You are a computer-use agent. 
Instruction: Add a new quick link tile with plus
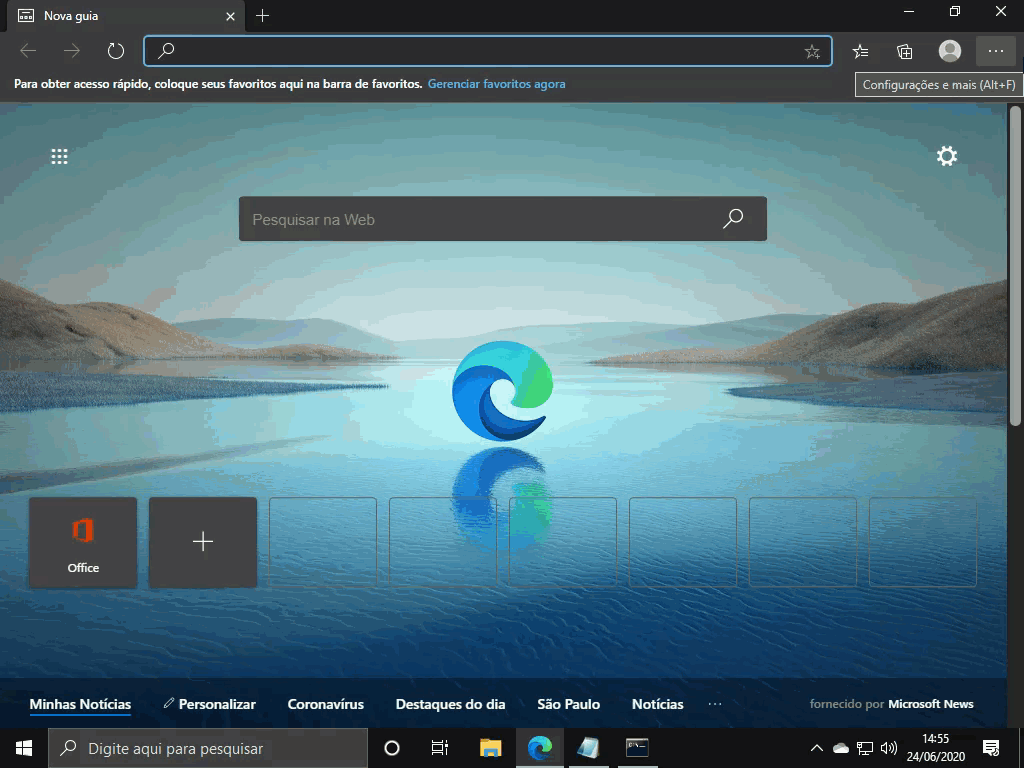coord(203,543)
